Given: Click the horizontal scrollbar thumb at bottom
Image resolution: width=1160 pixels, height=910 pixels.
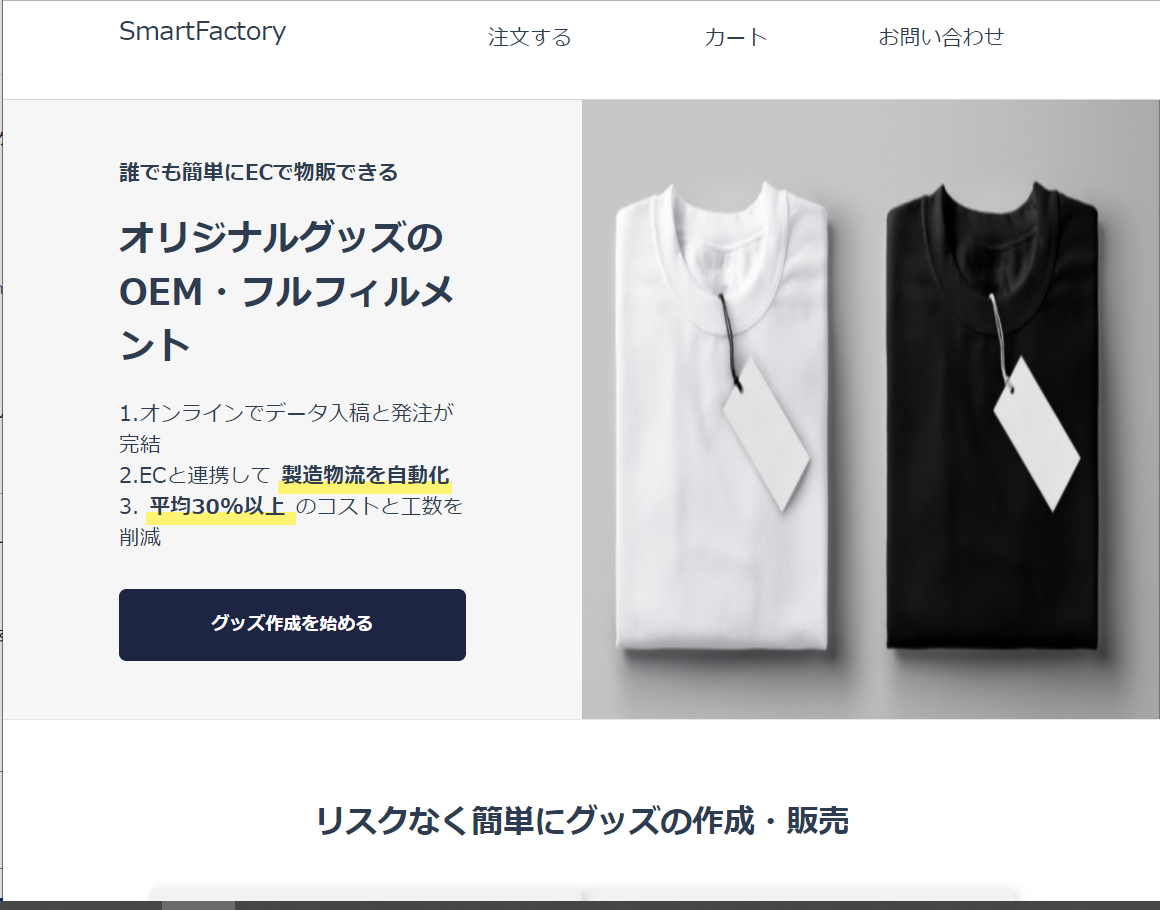Looking at the screenshot, I should (198, 906).
